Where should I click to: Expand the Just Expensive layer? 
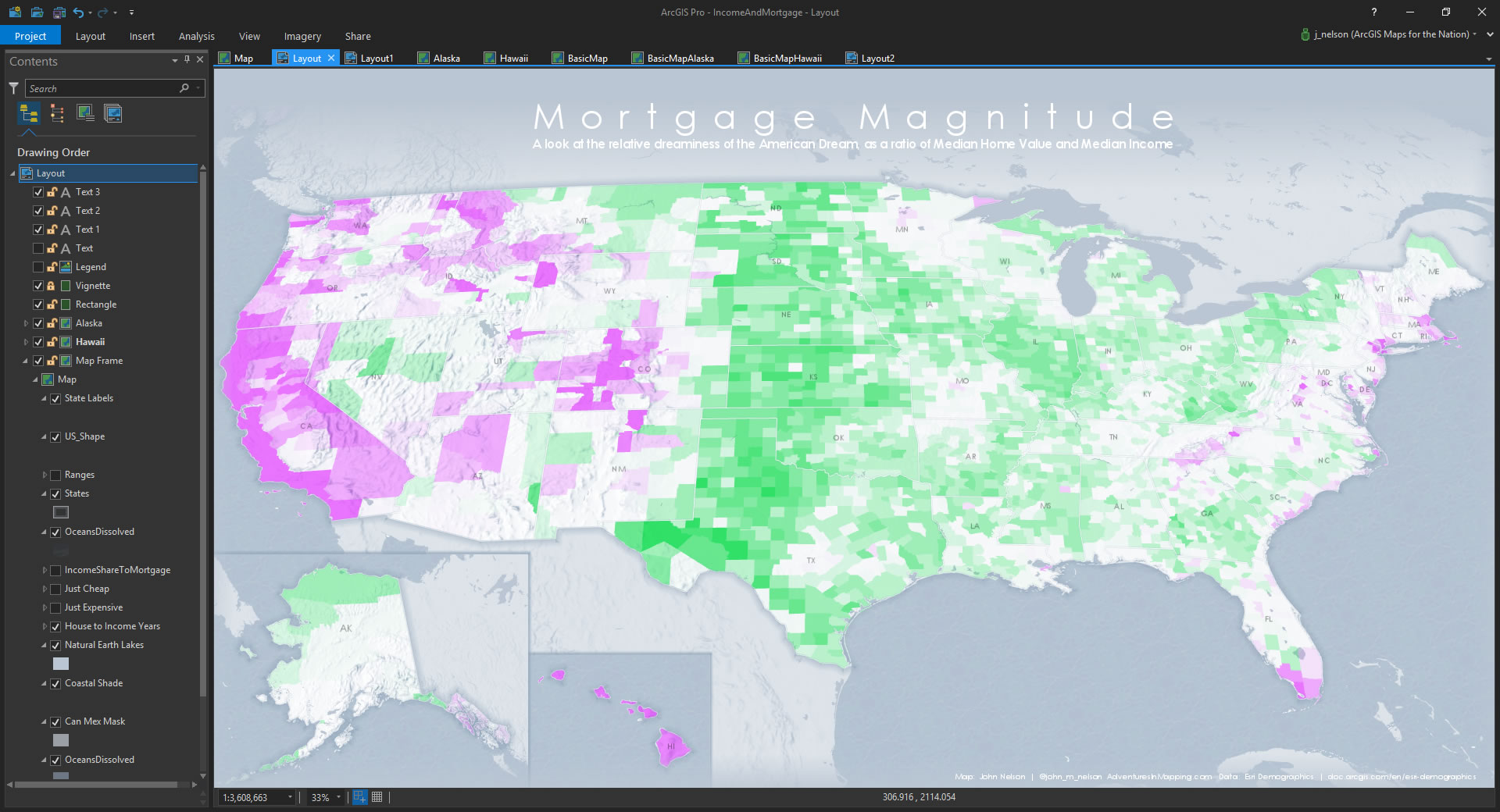coord(45,607)
